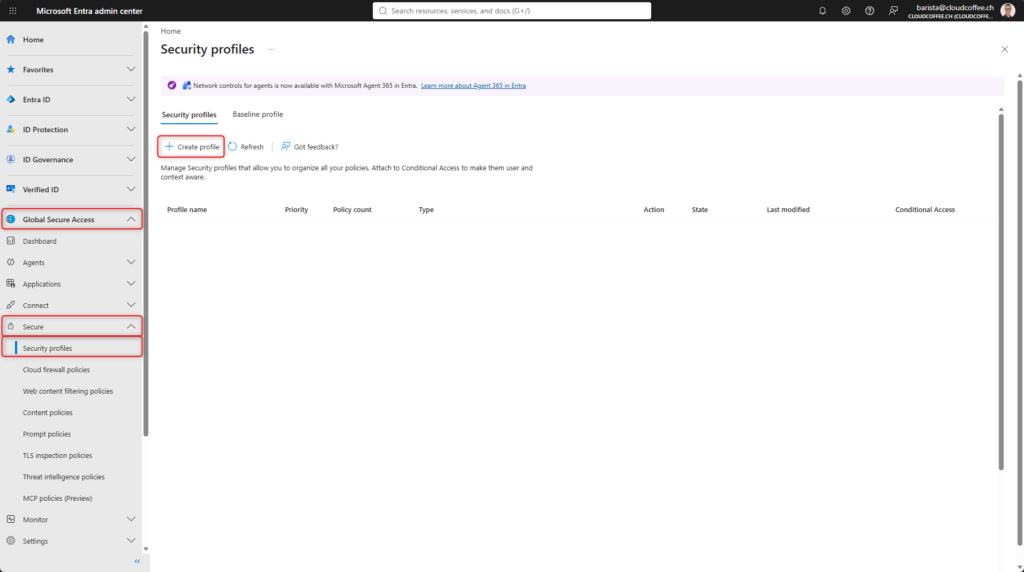Collapse the Global Secure Access chevron
Screen dimensions: 1024x572
click(x=131, y=219)
